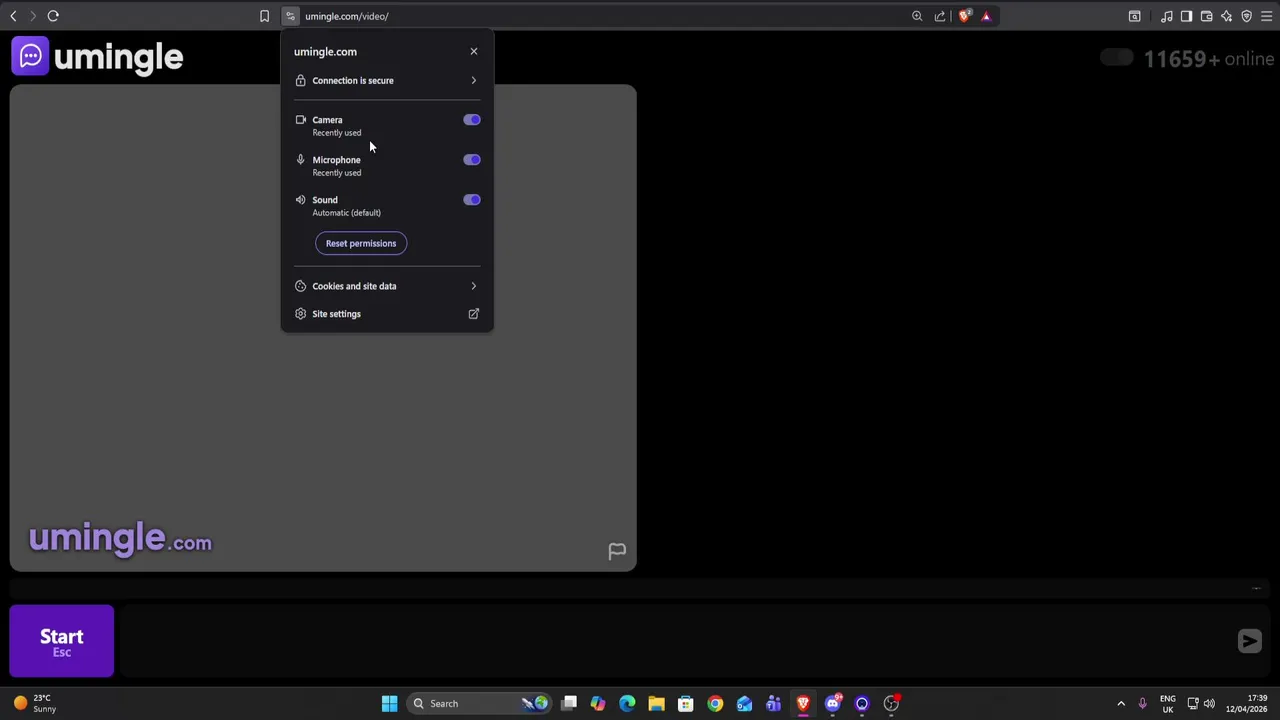The height and width of the screenshot is (720, 1280).
Task: Bookmark this page using the bookmark icon
Action: point(264,16)
